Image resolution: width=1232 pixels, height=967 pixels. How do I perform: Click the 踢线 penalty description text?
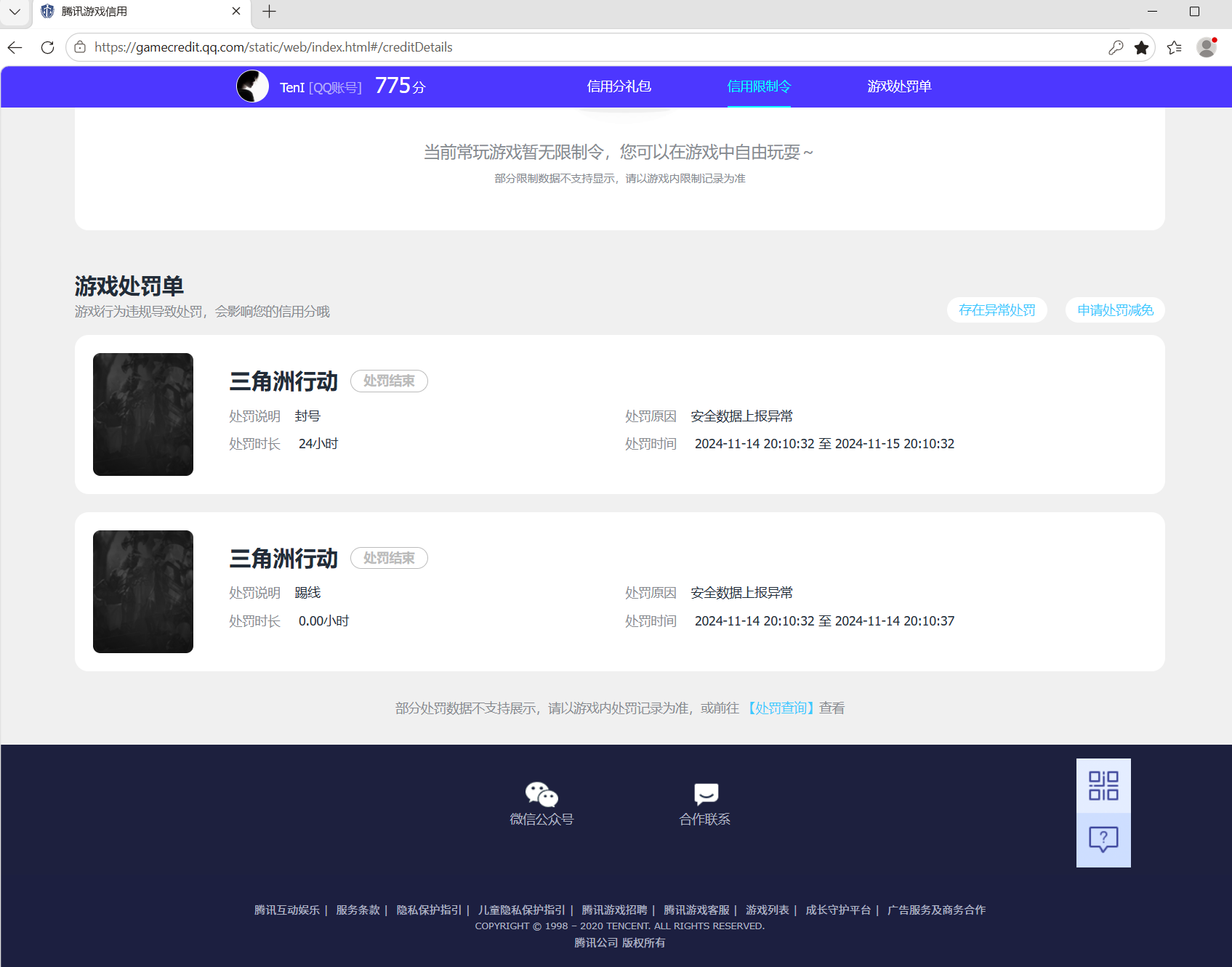(307, 593)
